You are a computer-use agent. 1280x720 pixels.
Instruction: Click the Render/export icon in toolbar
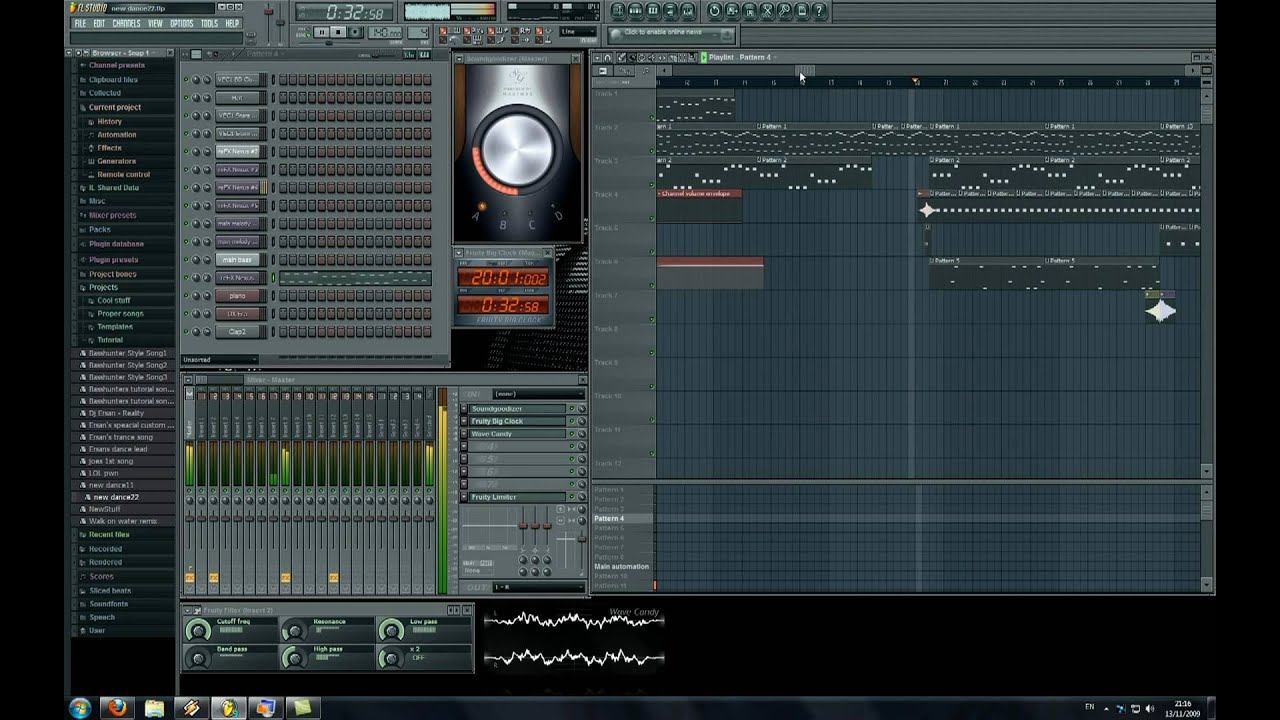point(749,11)
